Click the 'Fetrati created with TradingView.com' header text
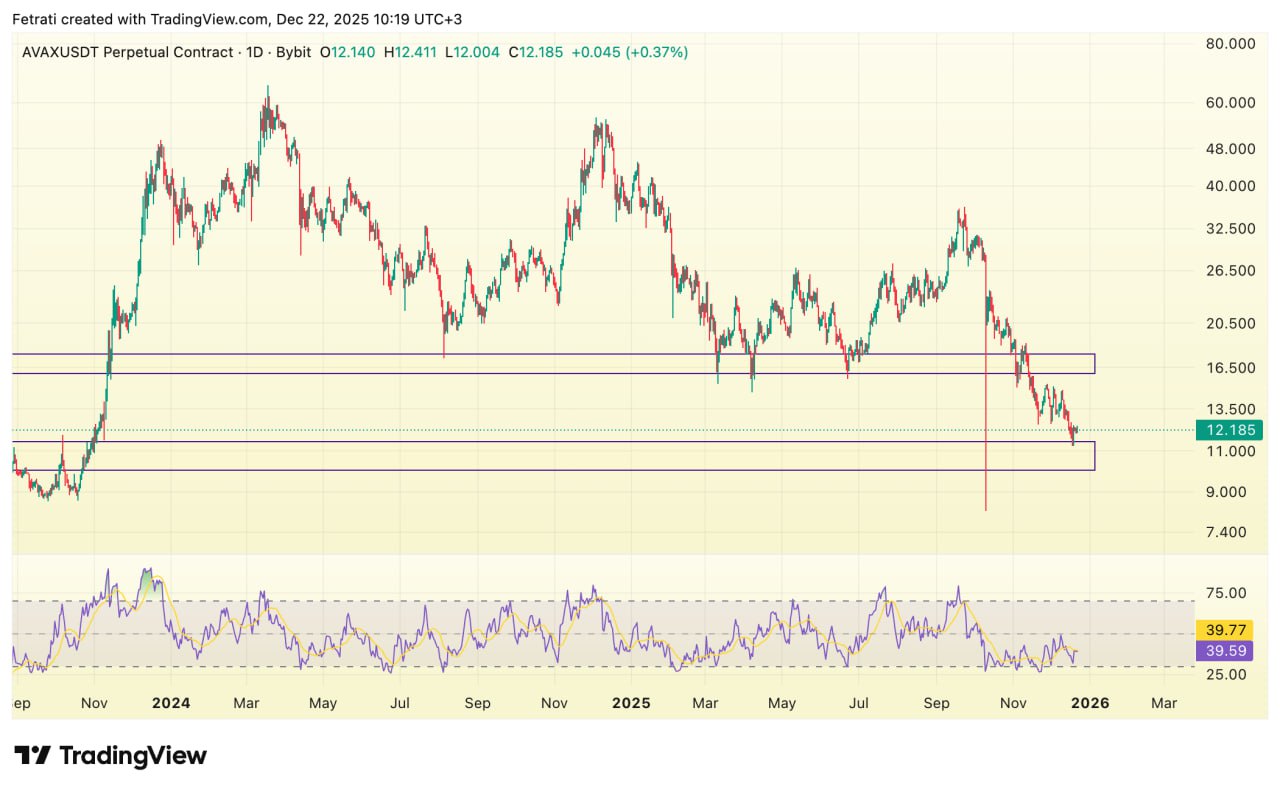Image resolution: width=1280 pixels, height=792 pixels. click(x=141, y=19)
